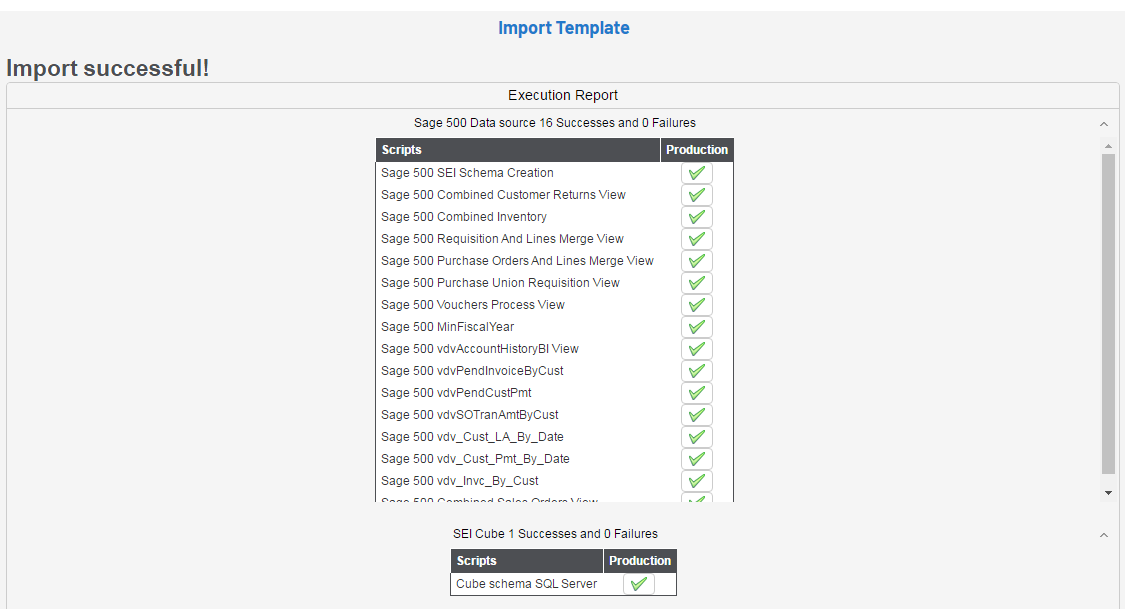Select the Purchase Union Requisition View row text
The height and width of the screenshot is (609, 1125).
[500, 283]
